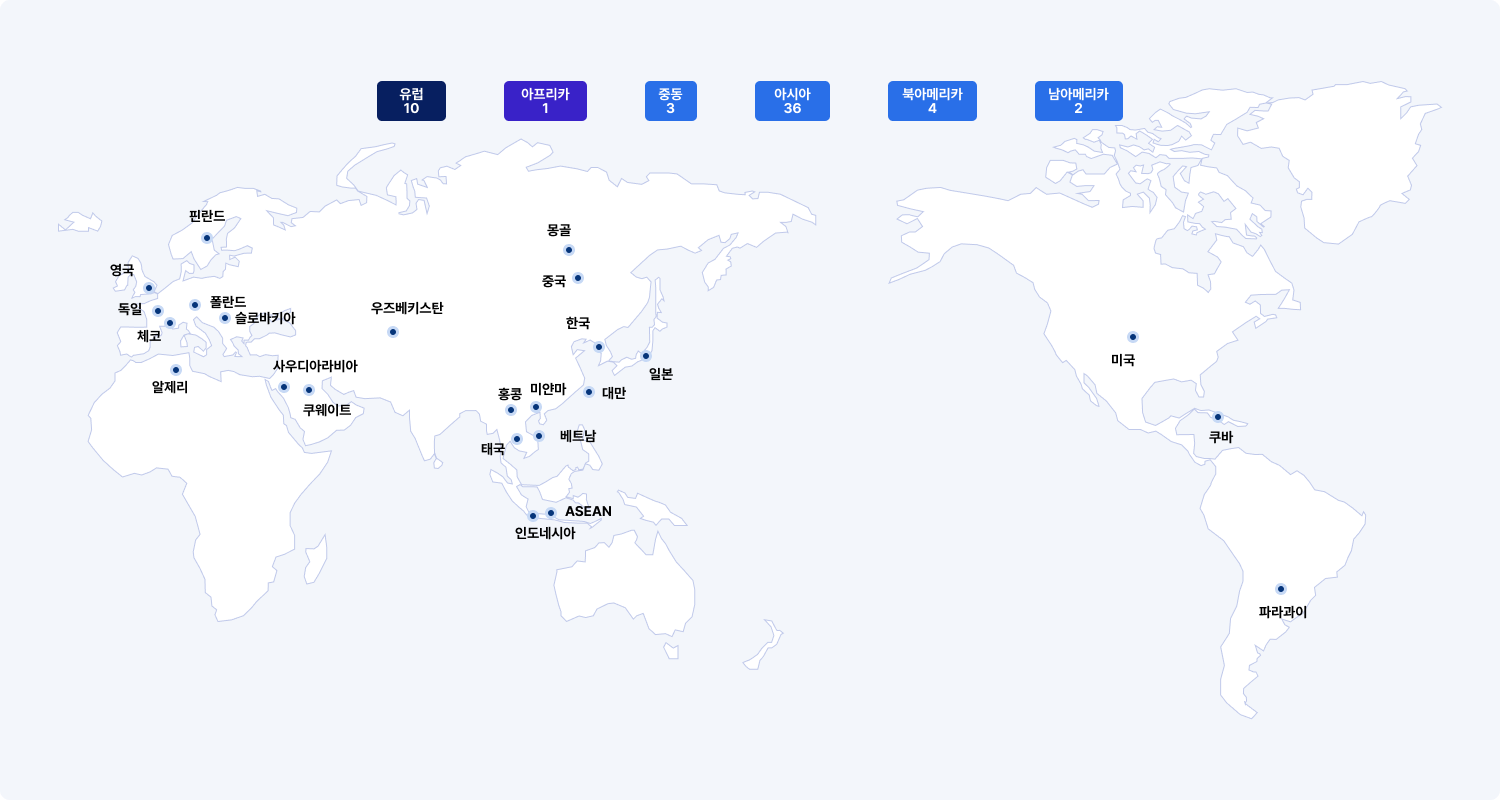1500x800 pixels.
Task: Click the 몽골 map marker dot
Action: (x=569, y=250)
